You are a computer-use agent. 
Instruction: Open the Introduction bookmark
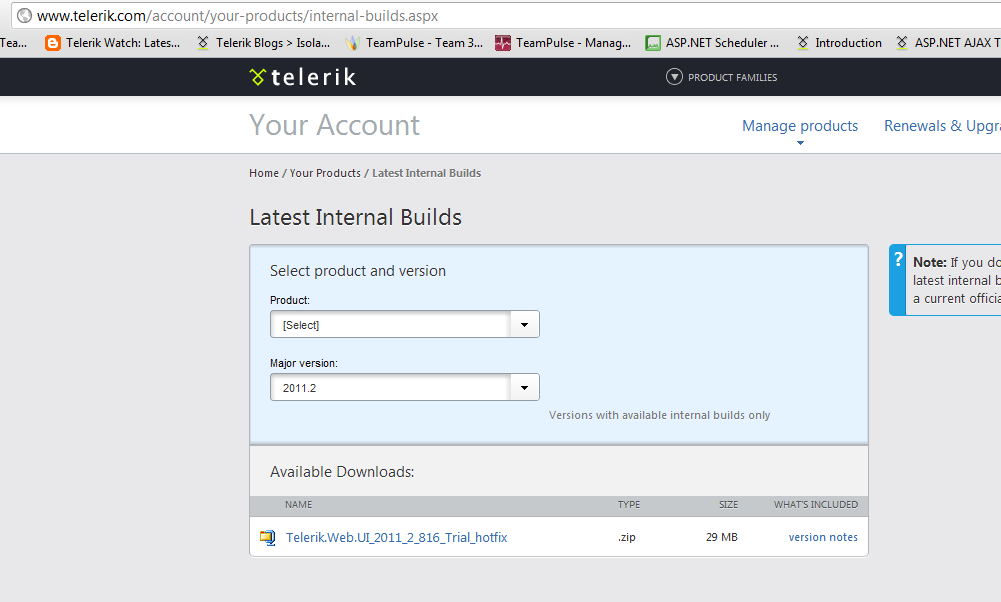point(839,43)
